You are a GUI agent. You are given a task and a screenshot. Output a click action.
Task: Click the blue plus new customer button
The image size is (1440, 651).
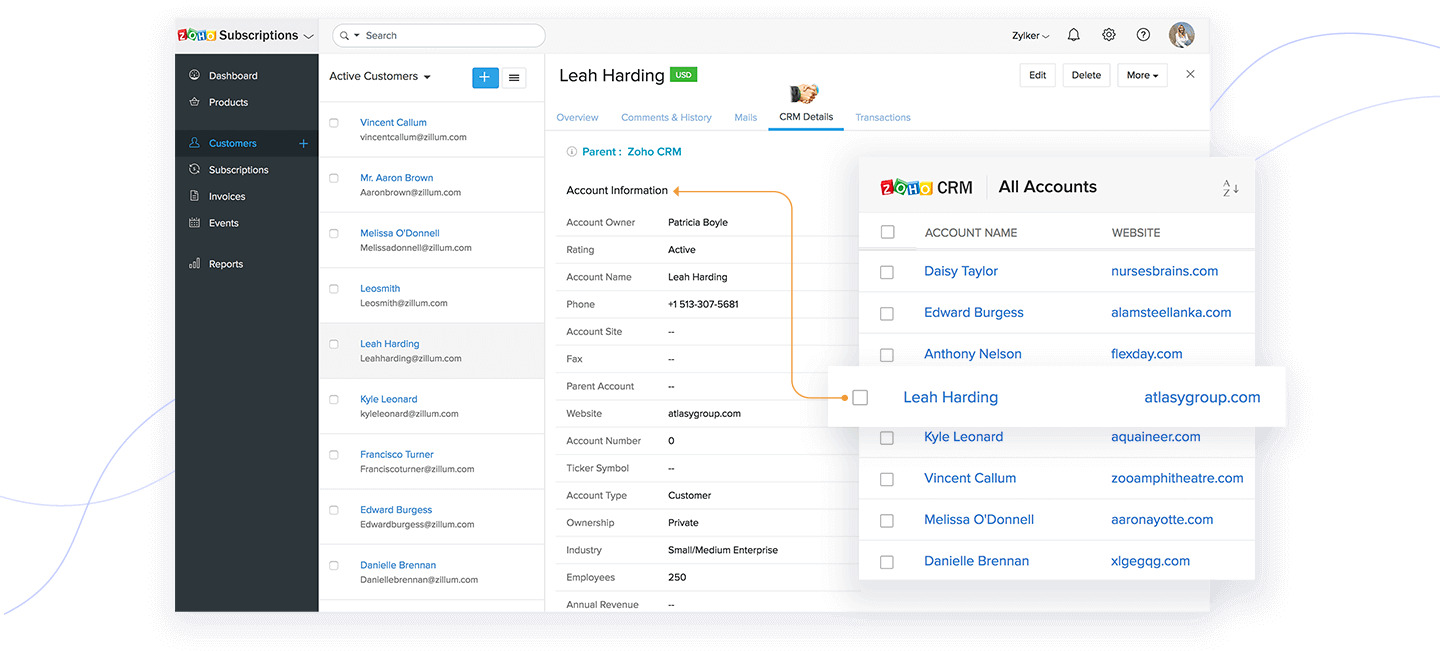(x=485, y=77)
